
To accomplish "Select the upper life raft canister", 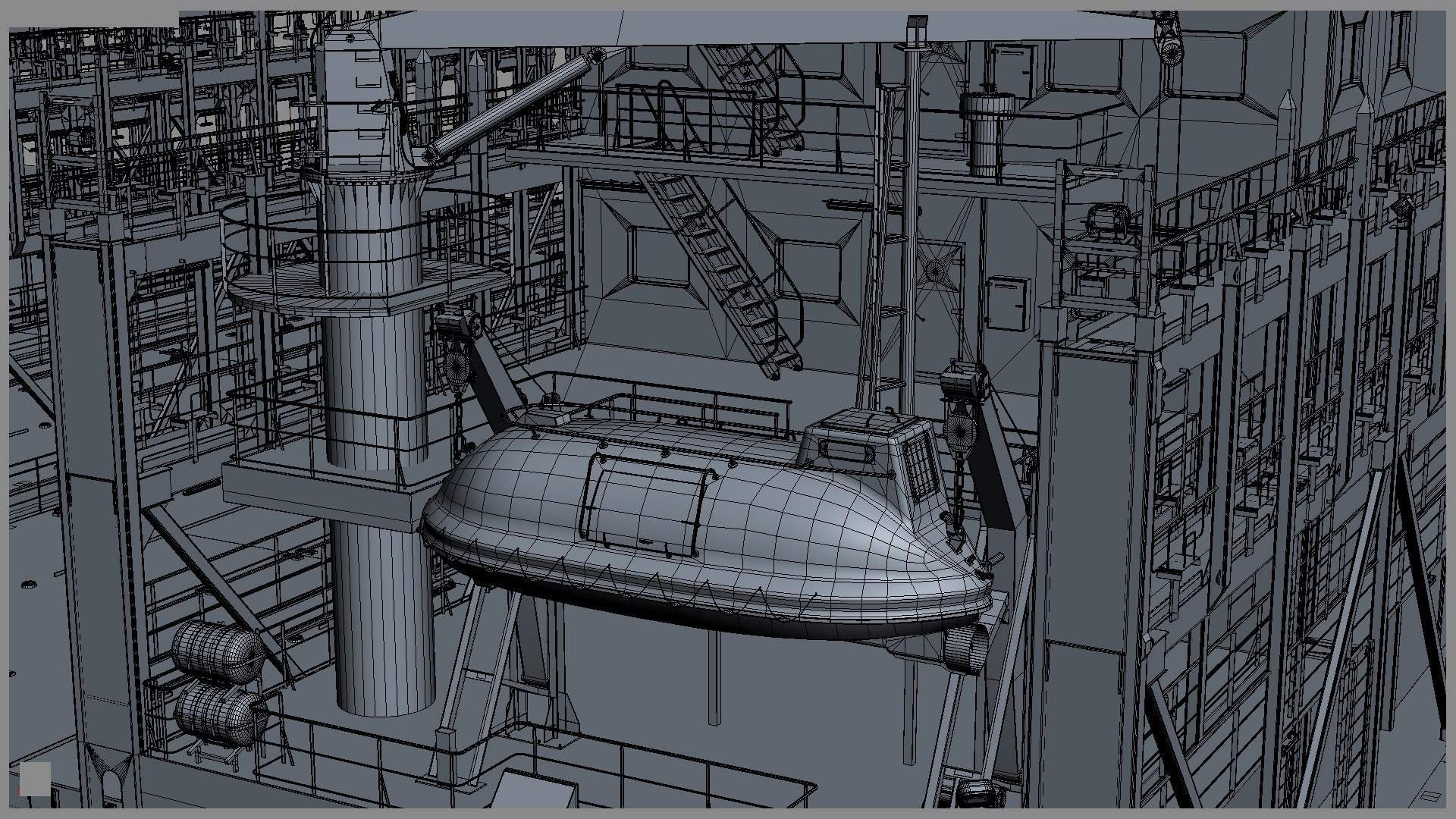I will pos(218,651).
